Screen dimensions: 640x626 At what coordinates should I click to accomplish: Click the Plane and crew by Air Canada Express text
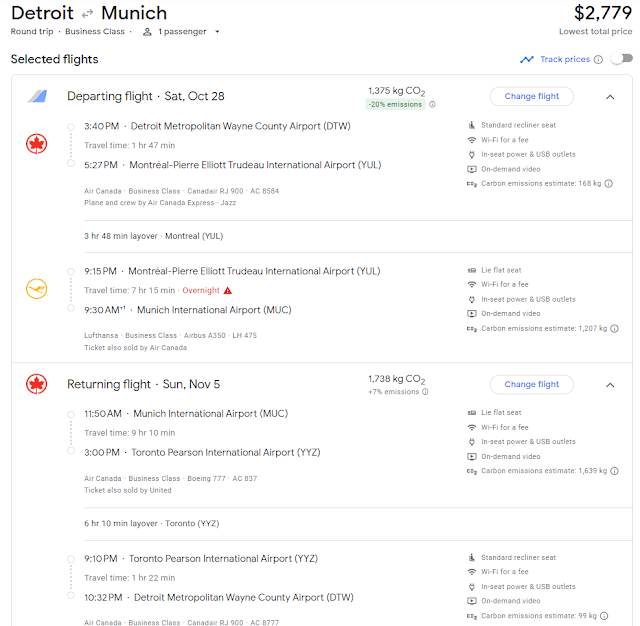coord(160,203)
